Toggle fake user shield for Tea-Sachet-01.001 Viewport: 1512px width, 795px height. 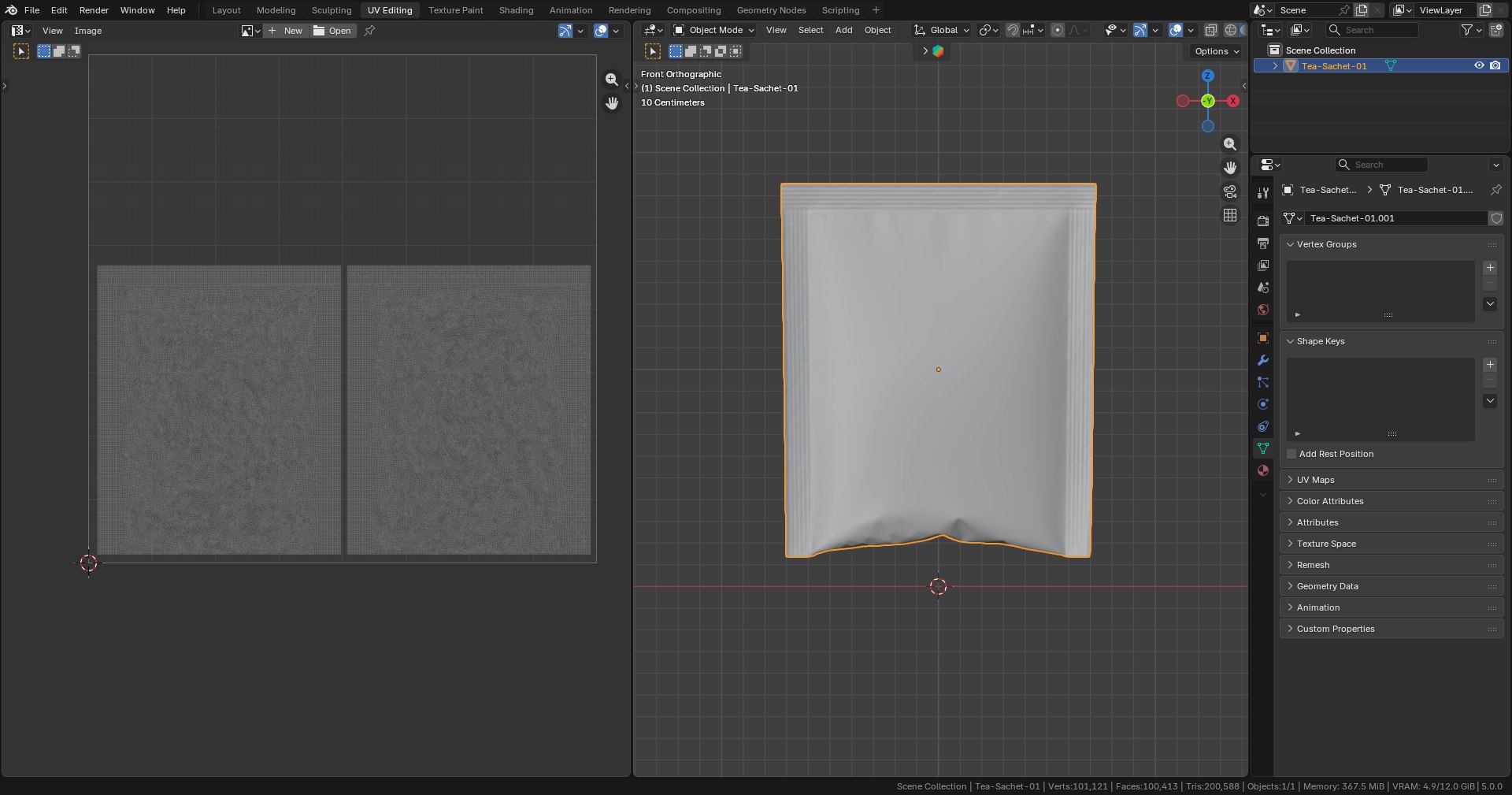tap(1496, 218)
